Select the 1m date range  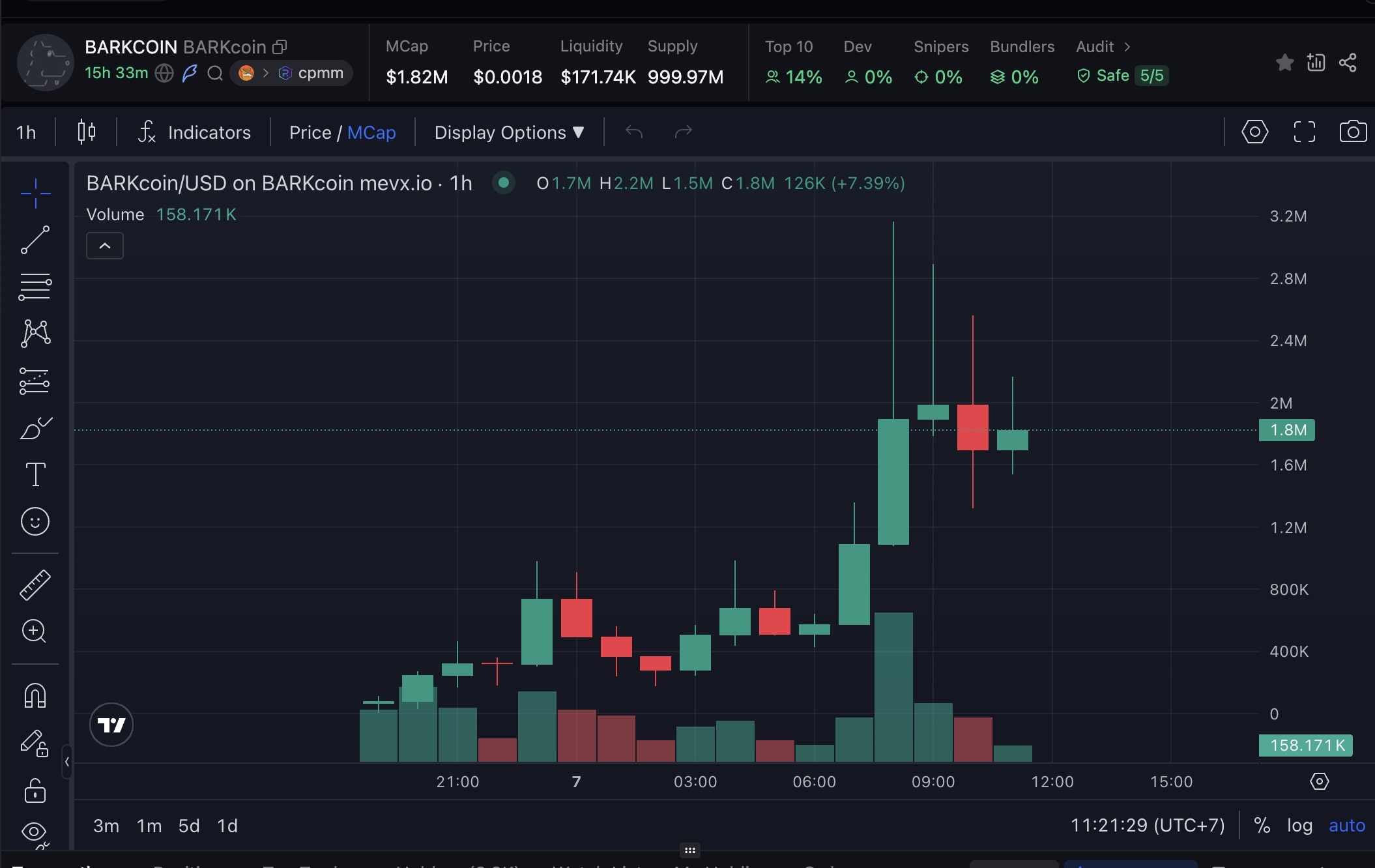(x=149, y=826)
